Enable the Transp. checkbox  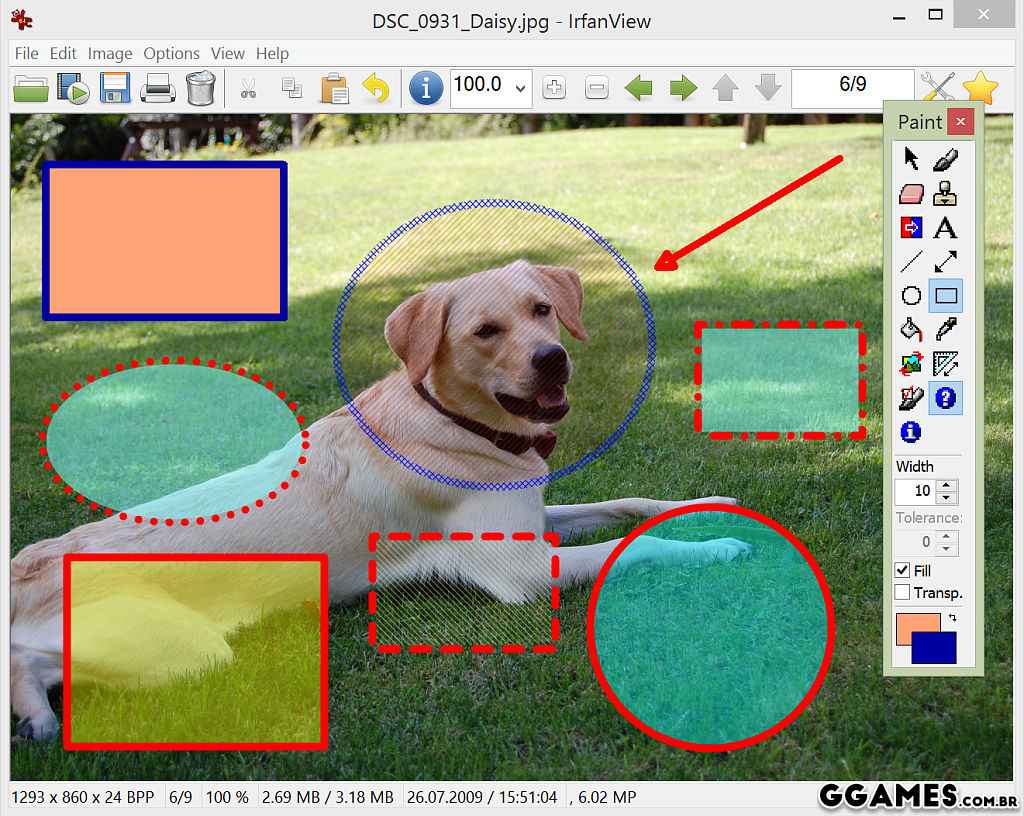[x=902, y=593]
